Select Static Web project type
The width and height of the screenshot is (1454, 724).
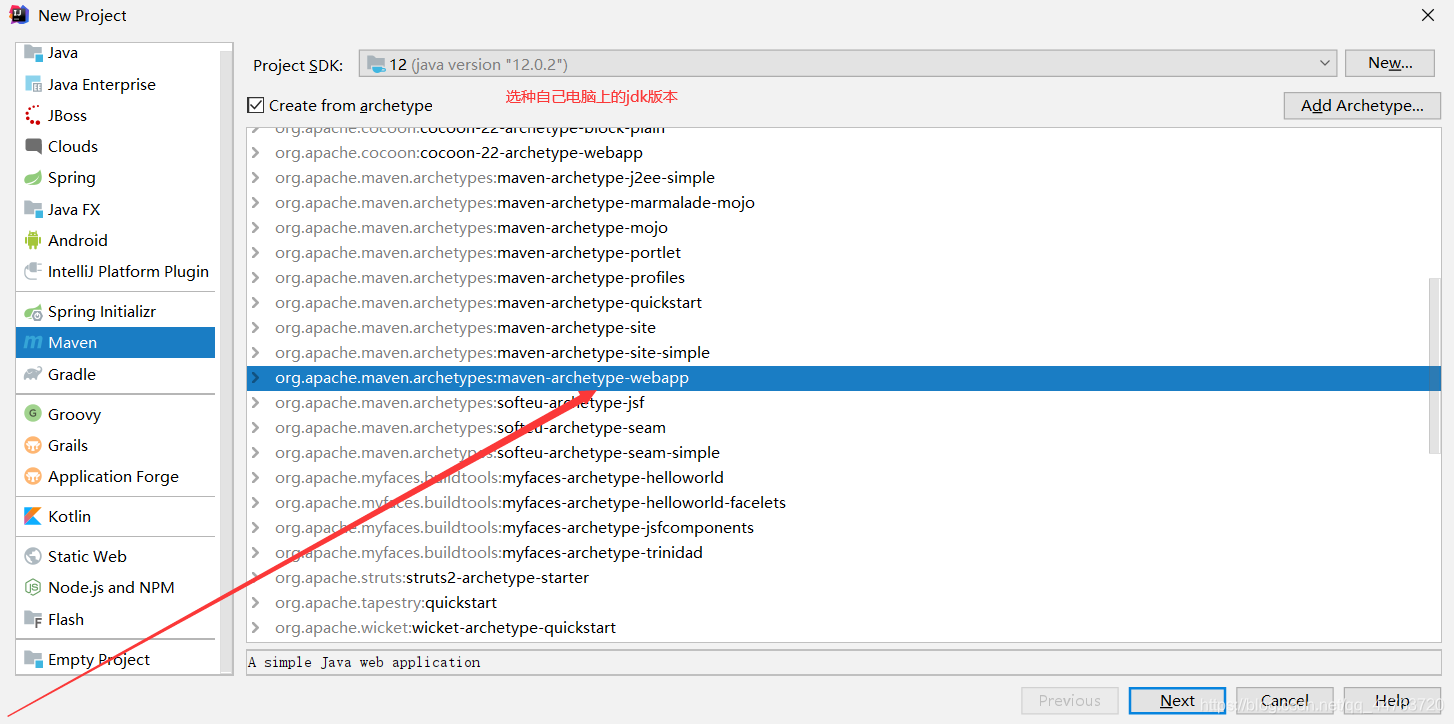(116, 556)
